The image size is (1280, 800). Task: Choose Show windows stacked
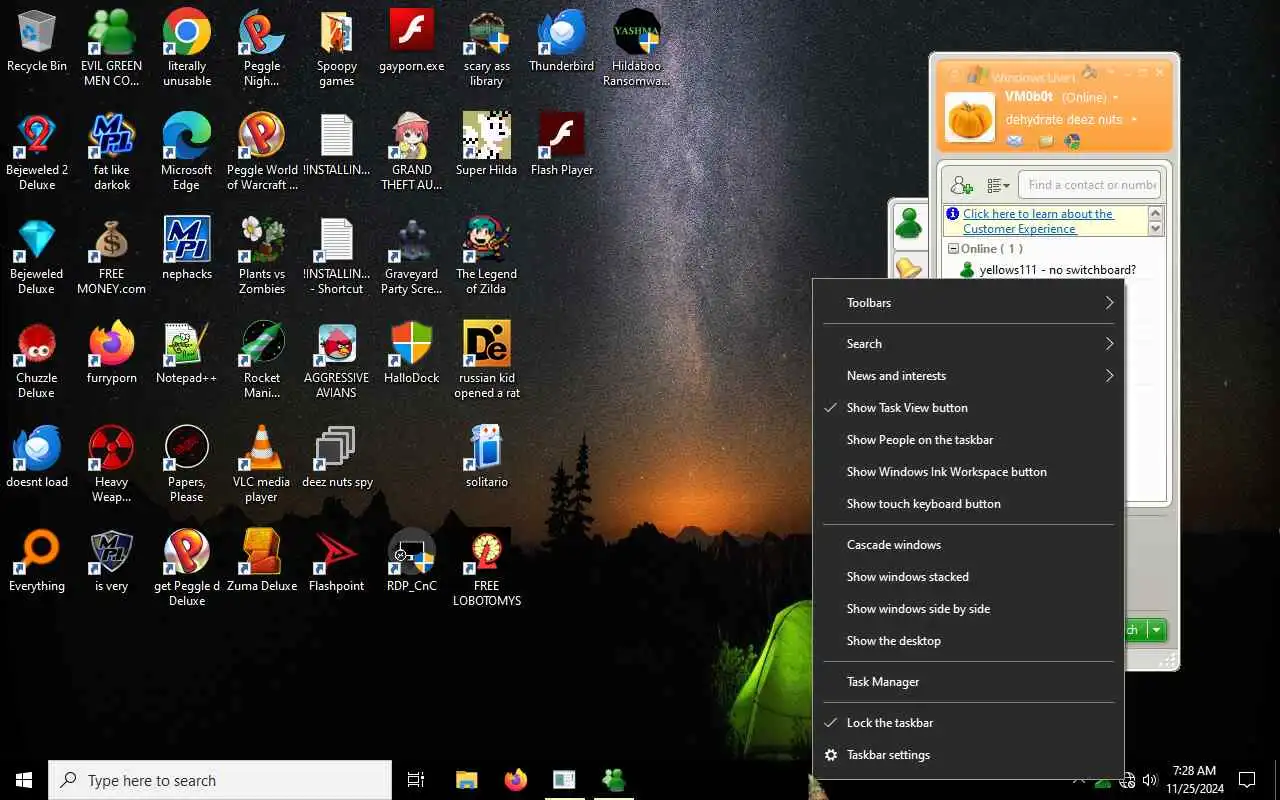pyautogui.click(x=968, y=577)
